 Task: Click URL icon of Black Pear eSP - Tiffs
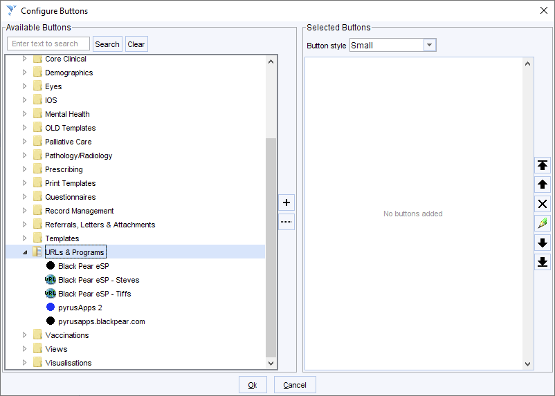coord(51,293)
